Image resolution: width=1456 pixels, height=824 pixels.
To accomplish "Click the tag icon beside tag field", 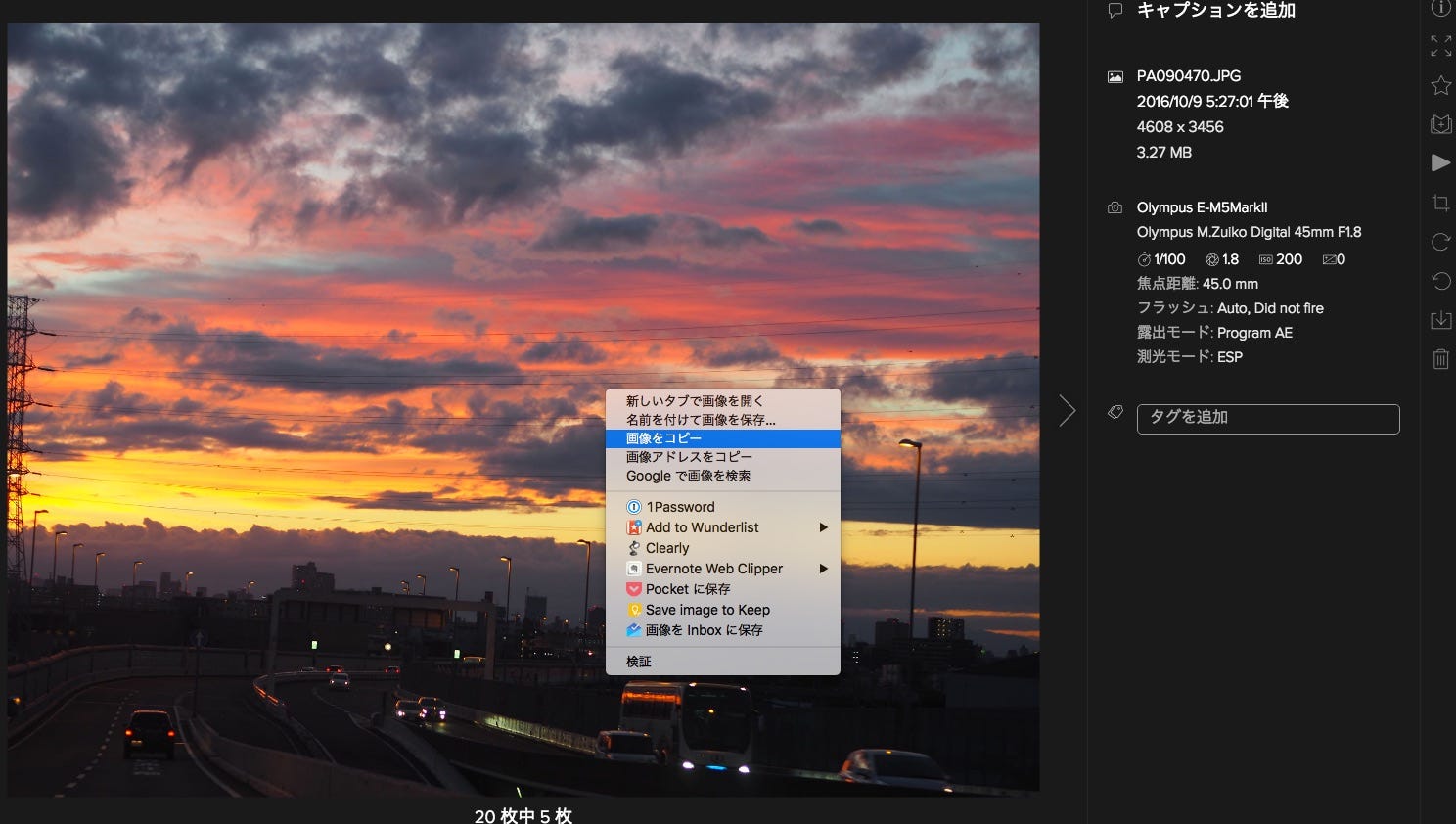I will pyautogui.click(x=1115, y=412).
